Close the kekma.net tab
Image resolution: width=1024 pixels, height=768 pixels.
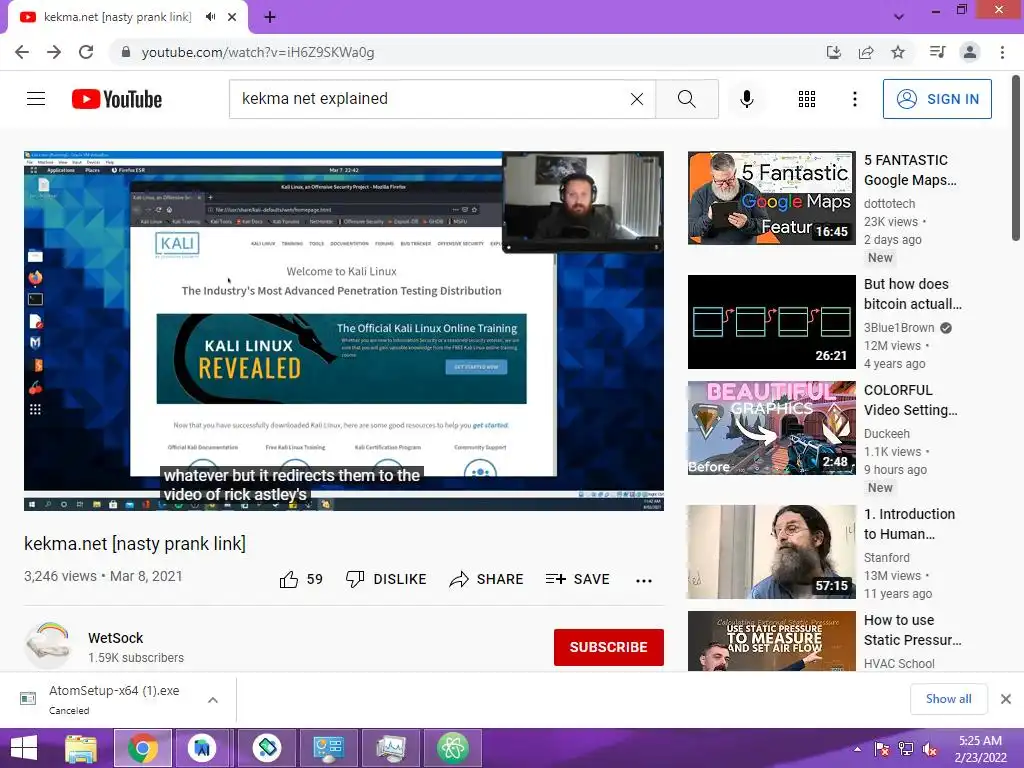click(232, 17)
